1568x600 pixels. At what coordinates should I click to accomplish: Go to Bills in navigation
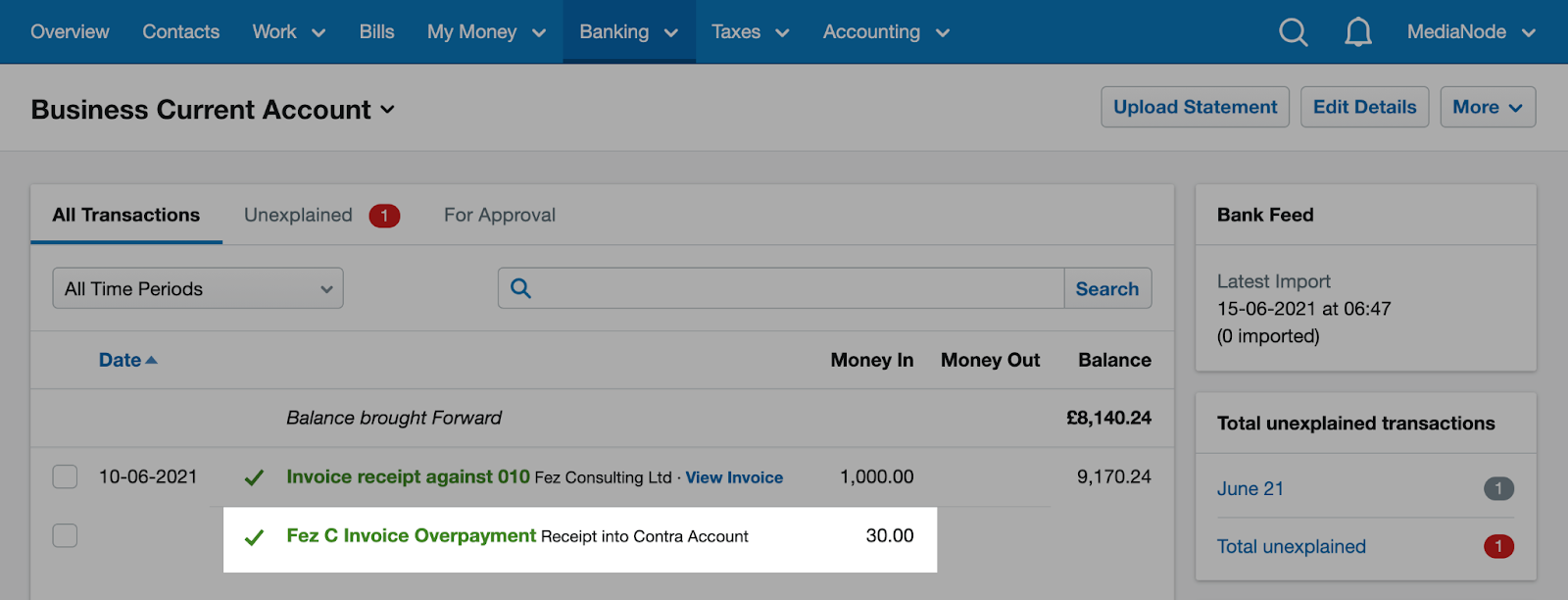(376, 32)
